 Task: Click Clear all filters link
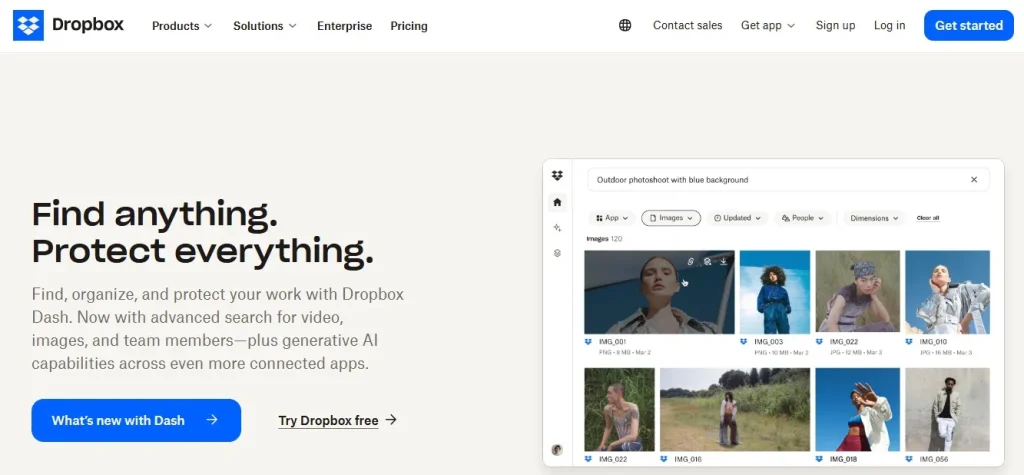point(928,218)
